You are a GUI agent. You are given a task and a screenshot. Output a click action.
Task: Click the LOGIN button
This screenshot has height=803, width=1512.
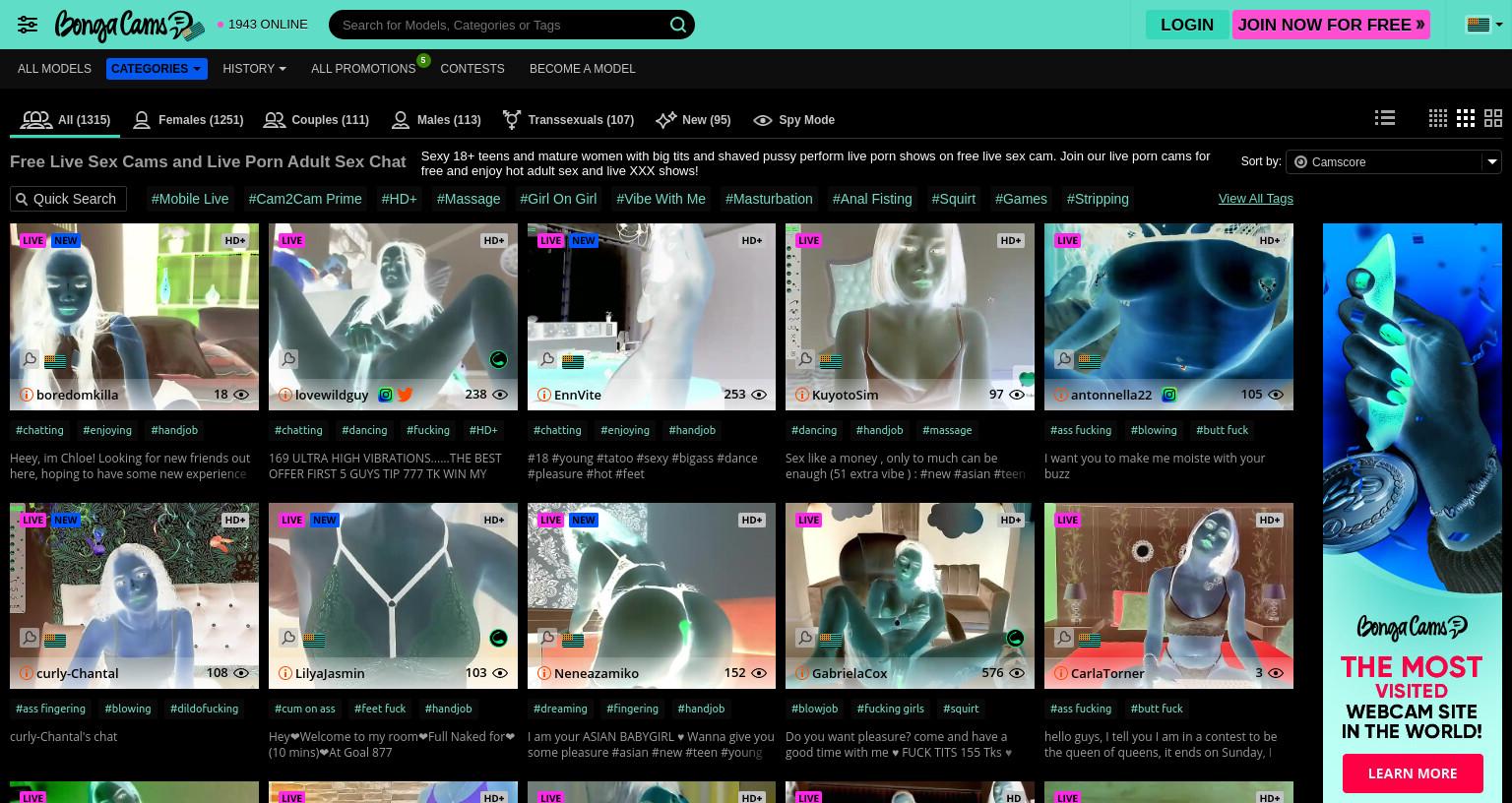pos(1187,25)
